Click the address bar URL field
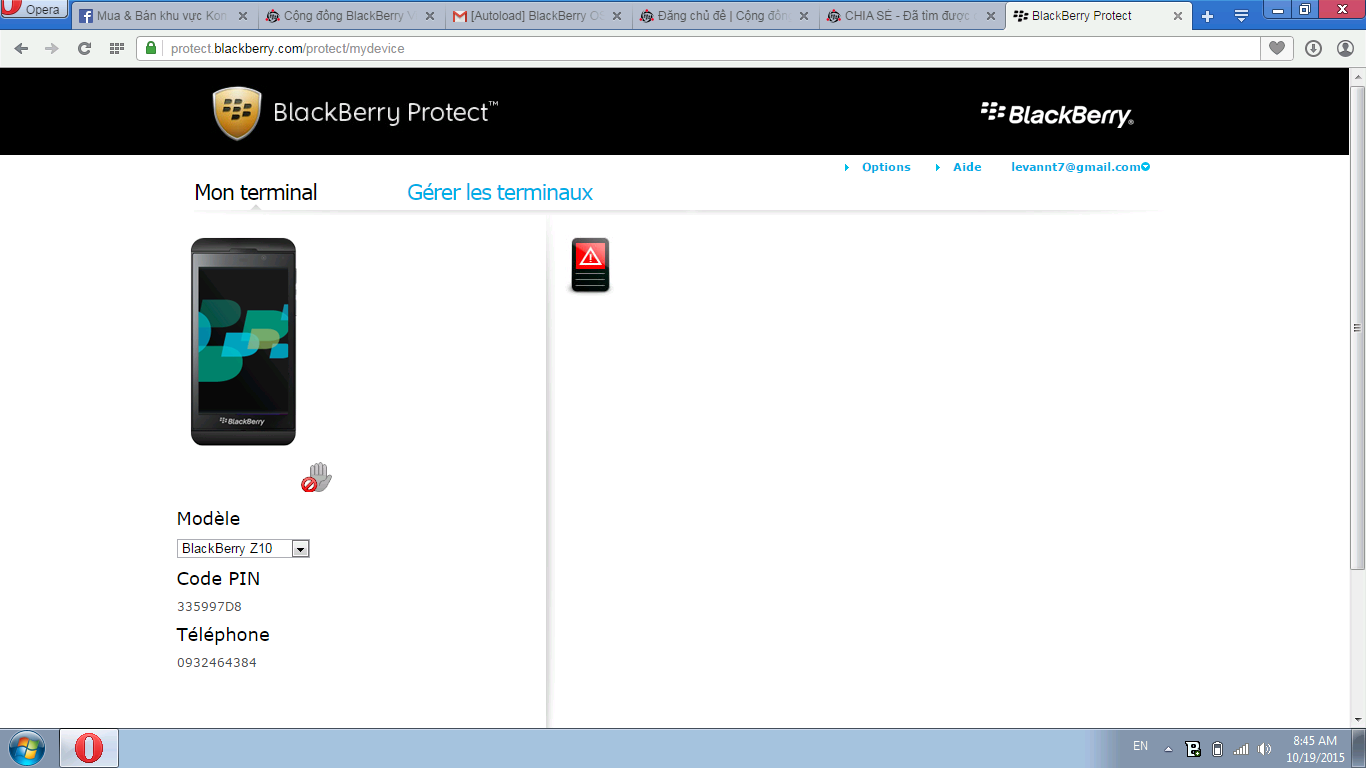The image size is (1366, 768). coord(700,48)
